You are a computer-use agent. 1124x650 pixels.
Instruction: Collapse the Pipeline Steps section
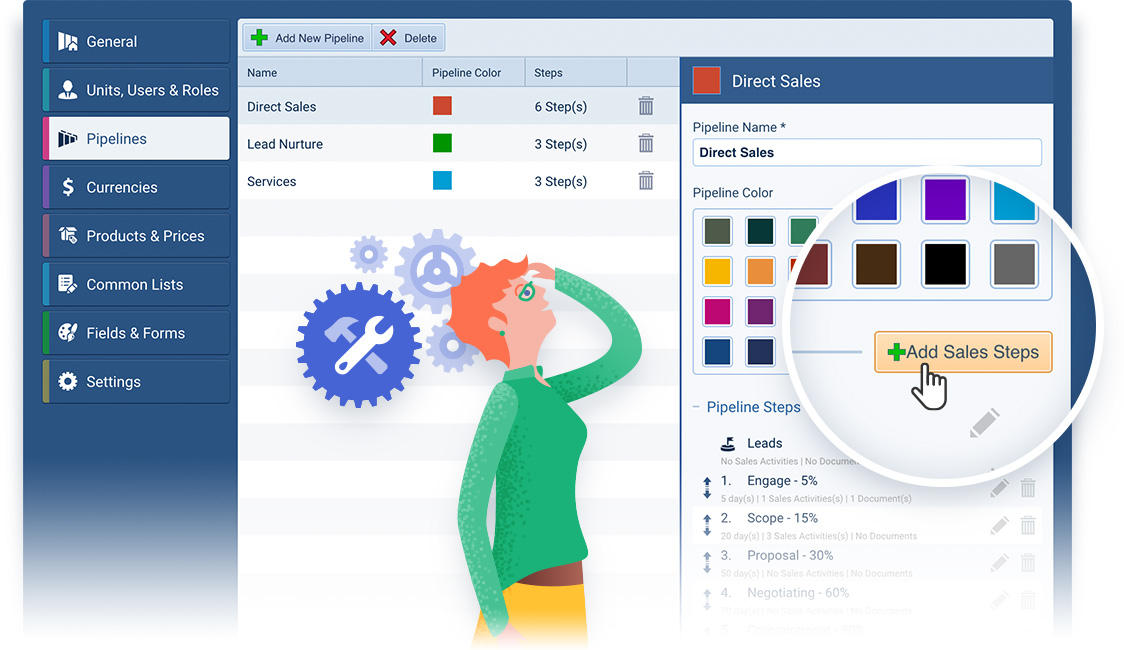pyautogui.click(x=694, y=407)
